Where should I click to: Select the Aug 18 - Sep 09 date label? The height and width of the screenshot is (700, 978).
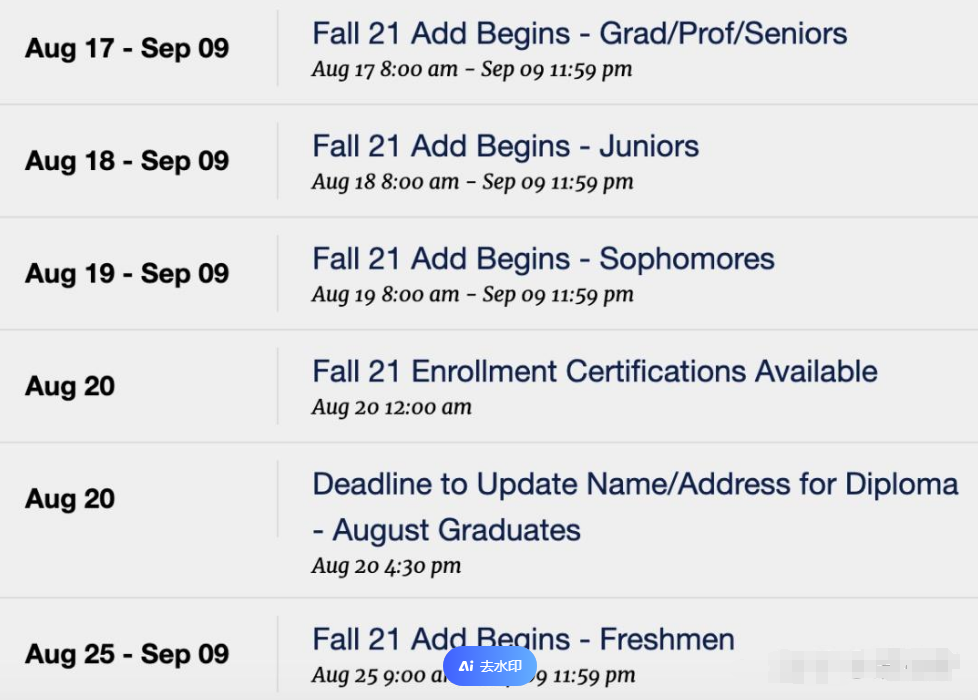[x=127, y=161]
